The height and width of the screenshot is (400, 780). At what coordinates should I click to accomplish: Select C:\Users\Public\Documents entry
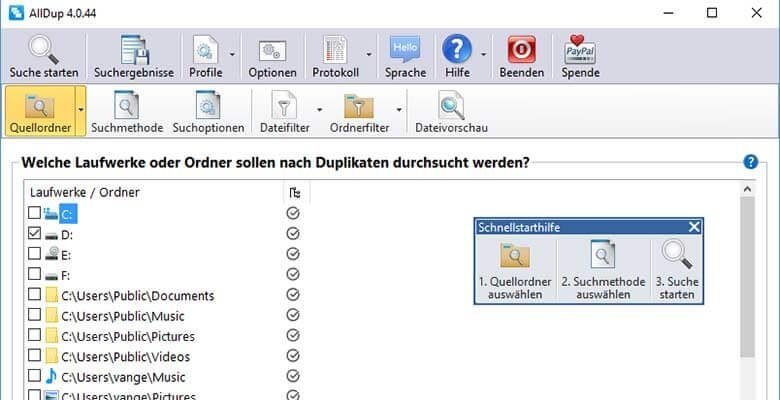tap(138, 296)
